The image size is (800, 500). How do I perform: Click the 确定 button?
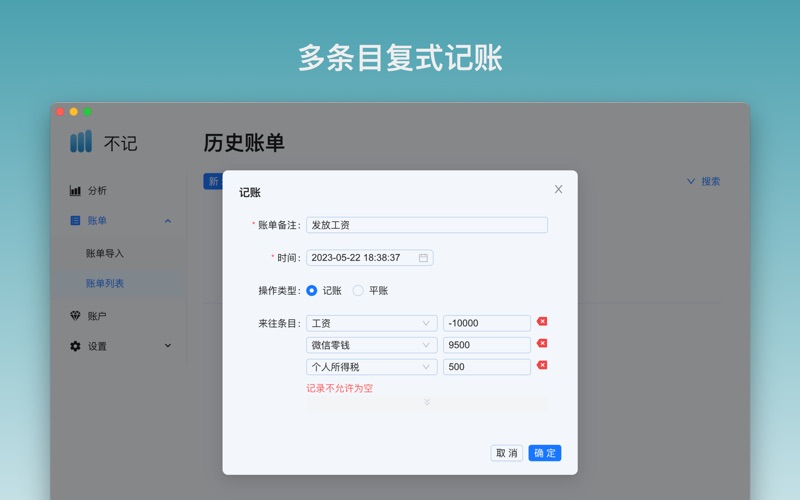pos(545,453)
